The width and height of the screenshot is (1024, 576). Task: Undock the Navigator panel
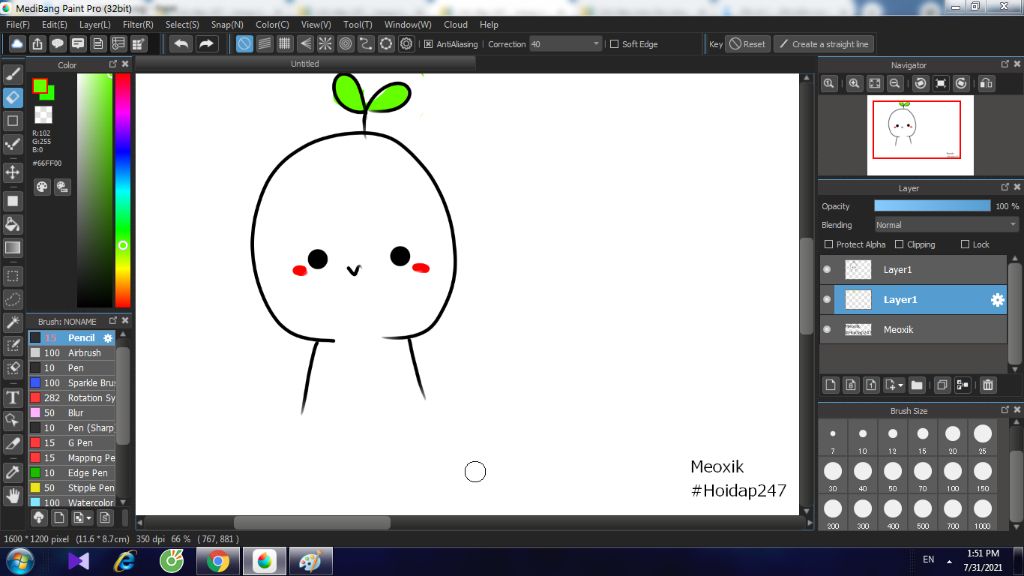pos(1004,64)
